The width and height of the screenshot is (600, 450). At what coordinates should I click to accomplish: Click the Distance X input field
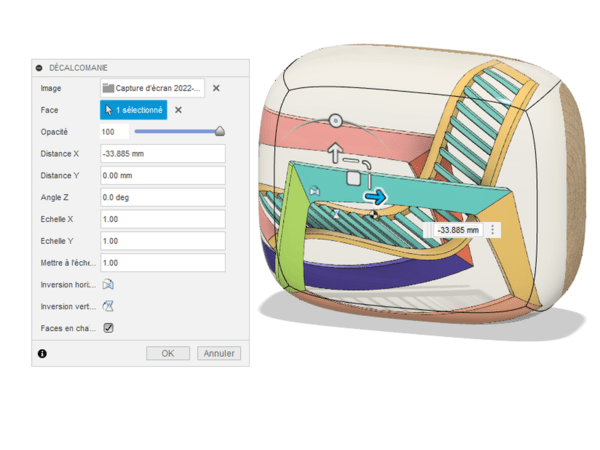pyautogui.click(x=162, y=154)
